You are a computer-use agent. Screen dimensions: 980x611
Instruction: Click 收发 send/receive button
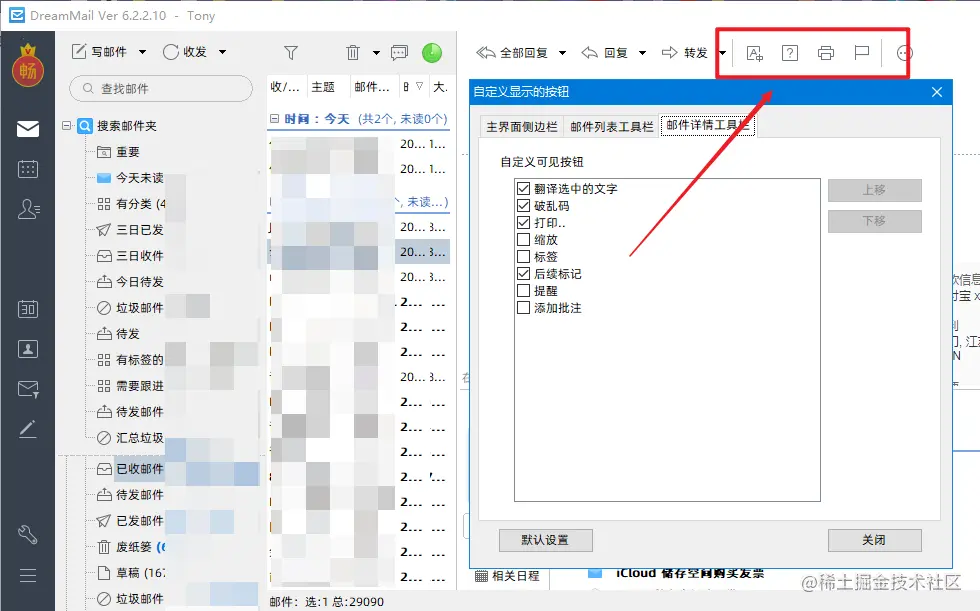(x=186, y=52)
